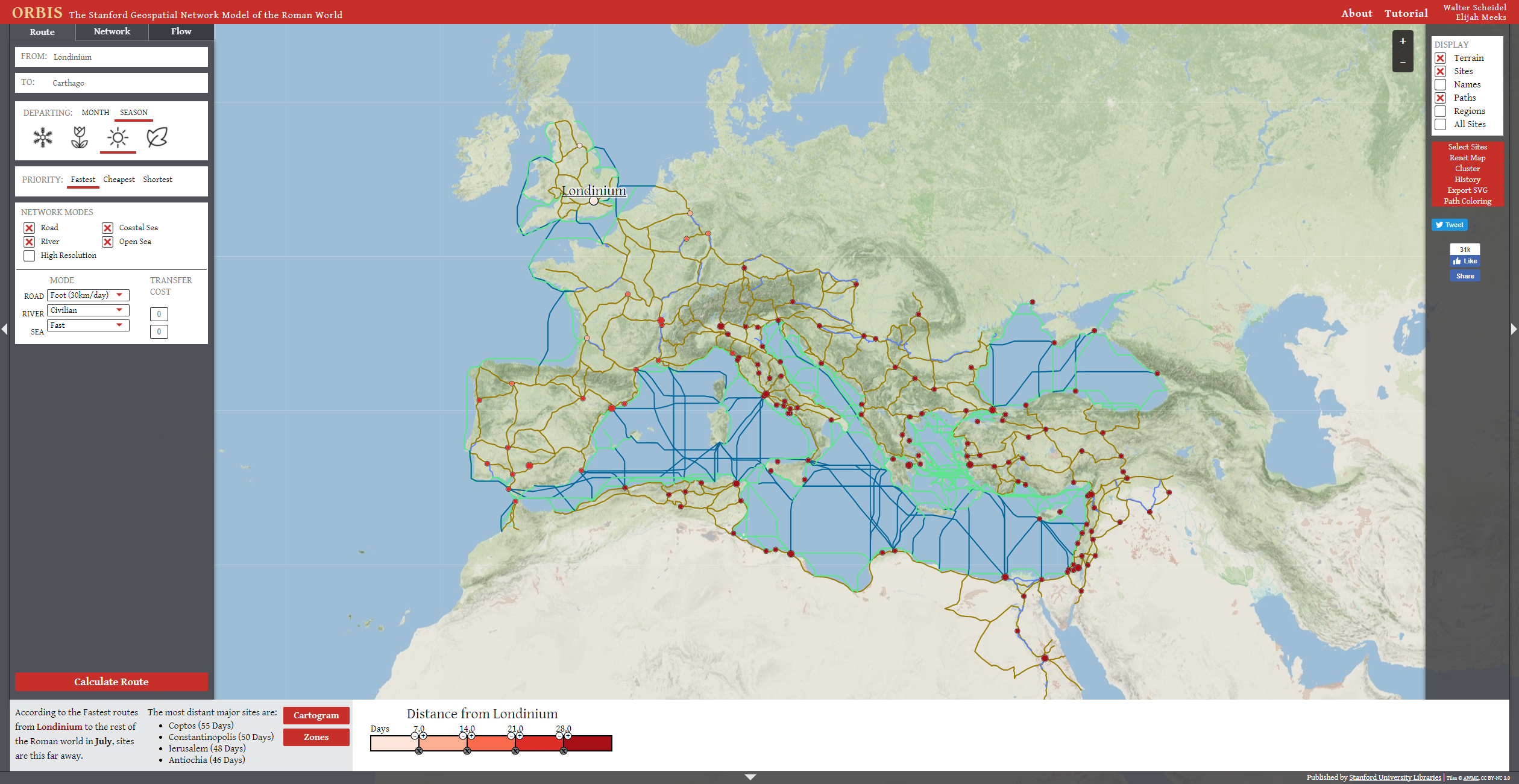
Task: Switch to the Flow tab
Action: tap(181, 31)
